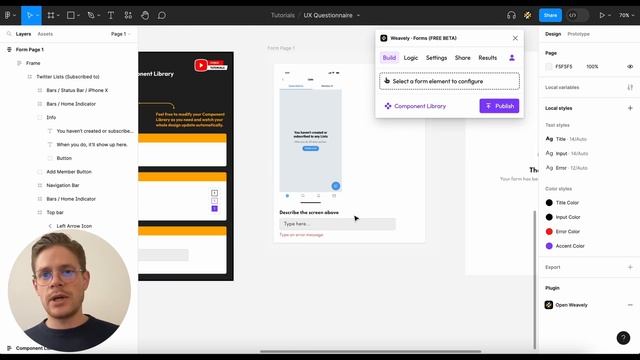Select the Comment tool
Screen dimensions: 640x360
click(x=162, y=15)
